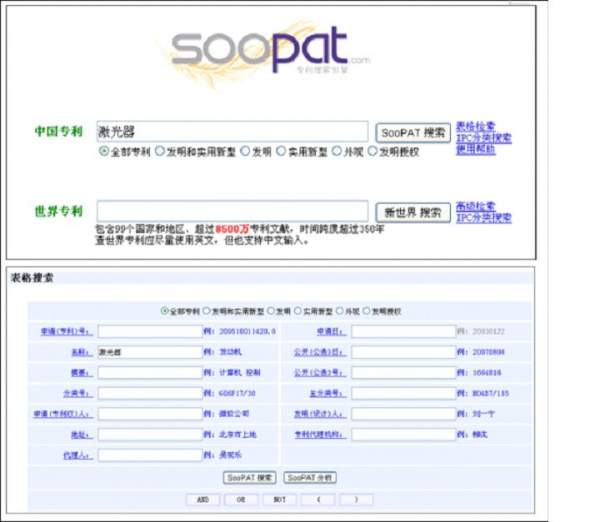The image size is (600, 522).
Task: Select 发明授权 radio in table search form
Action: click(367, 311)
